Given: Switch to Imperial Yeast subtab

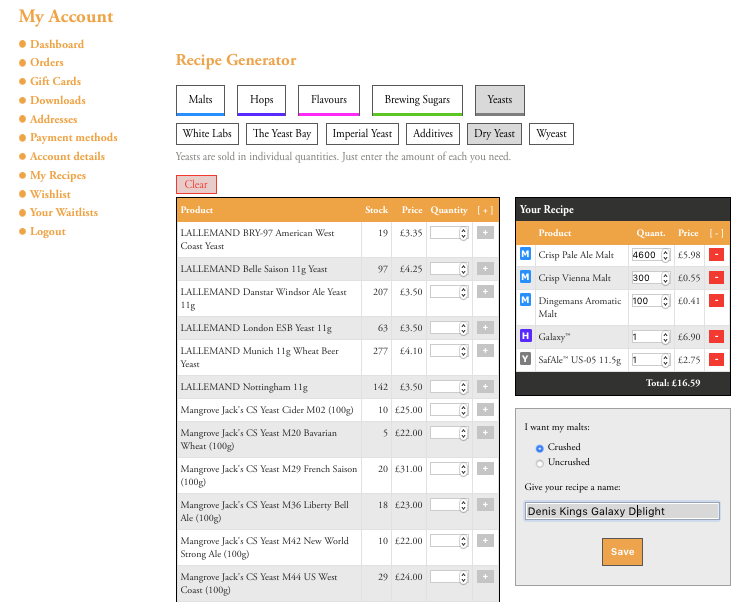Looking at the screenshot, I should 362,134.
